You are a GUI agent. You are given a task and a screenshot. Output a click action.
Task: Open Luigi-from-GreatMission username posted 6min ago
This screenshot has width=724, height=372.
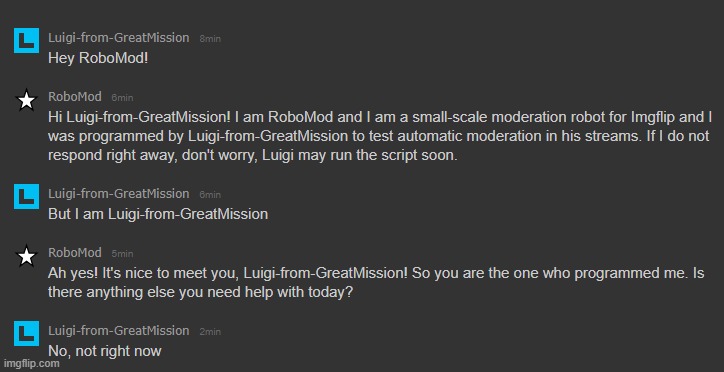point(119,194)
